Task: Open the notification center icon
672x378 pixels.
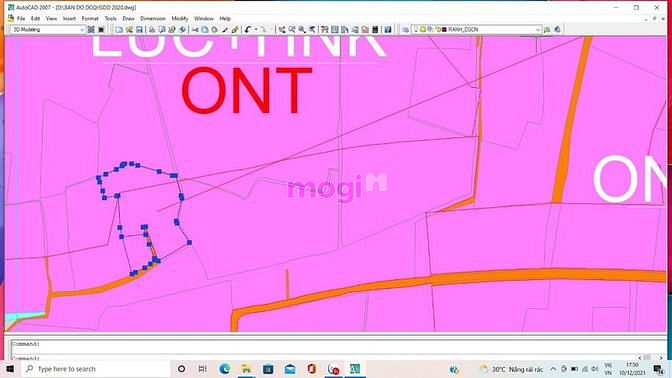Action: (658, 369)
